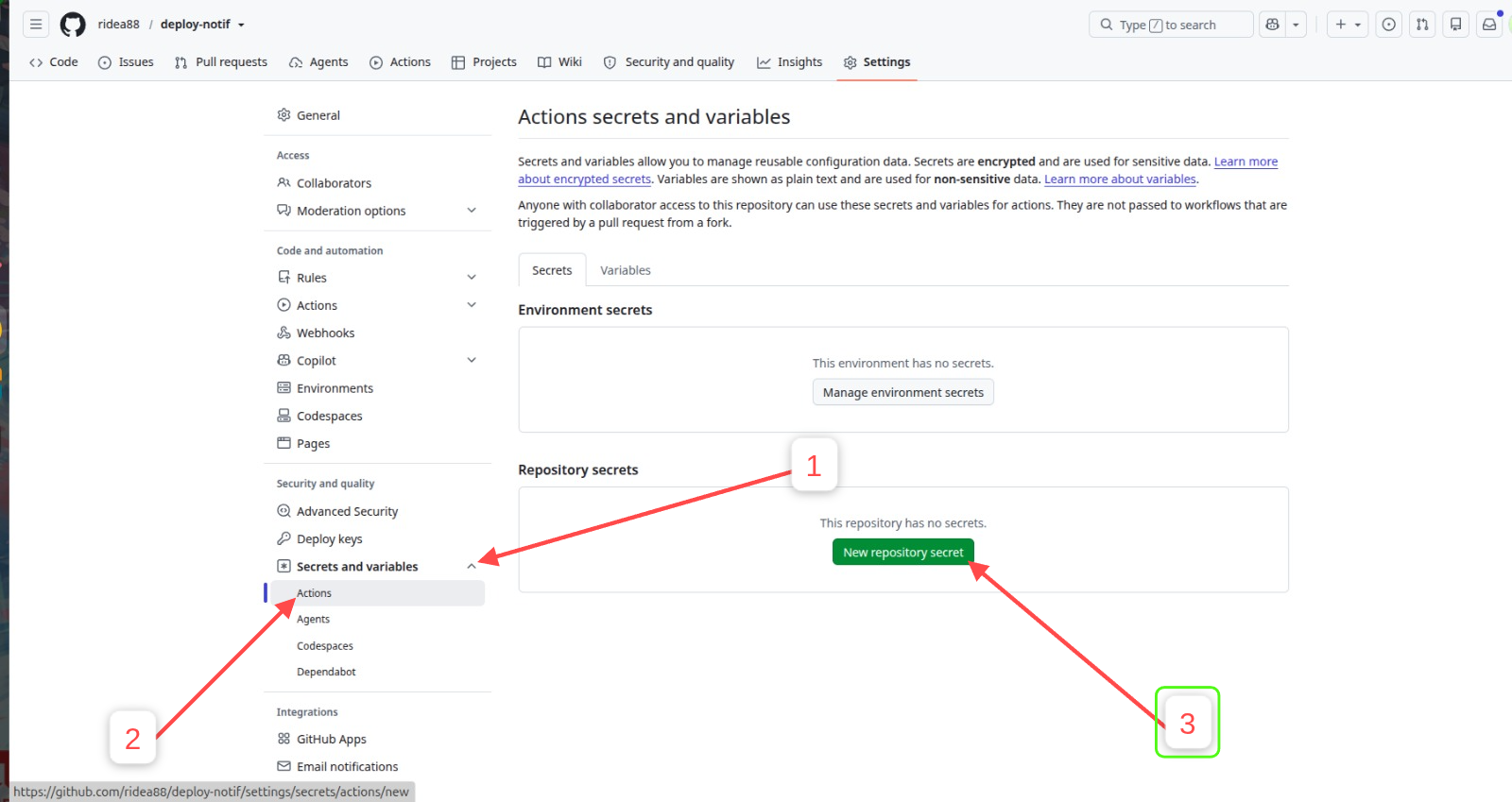This screenshot has height=802, width=1512.
Task: Open the Copilot chat icon in header
Action: point(1273,25)
